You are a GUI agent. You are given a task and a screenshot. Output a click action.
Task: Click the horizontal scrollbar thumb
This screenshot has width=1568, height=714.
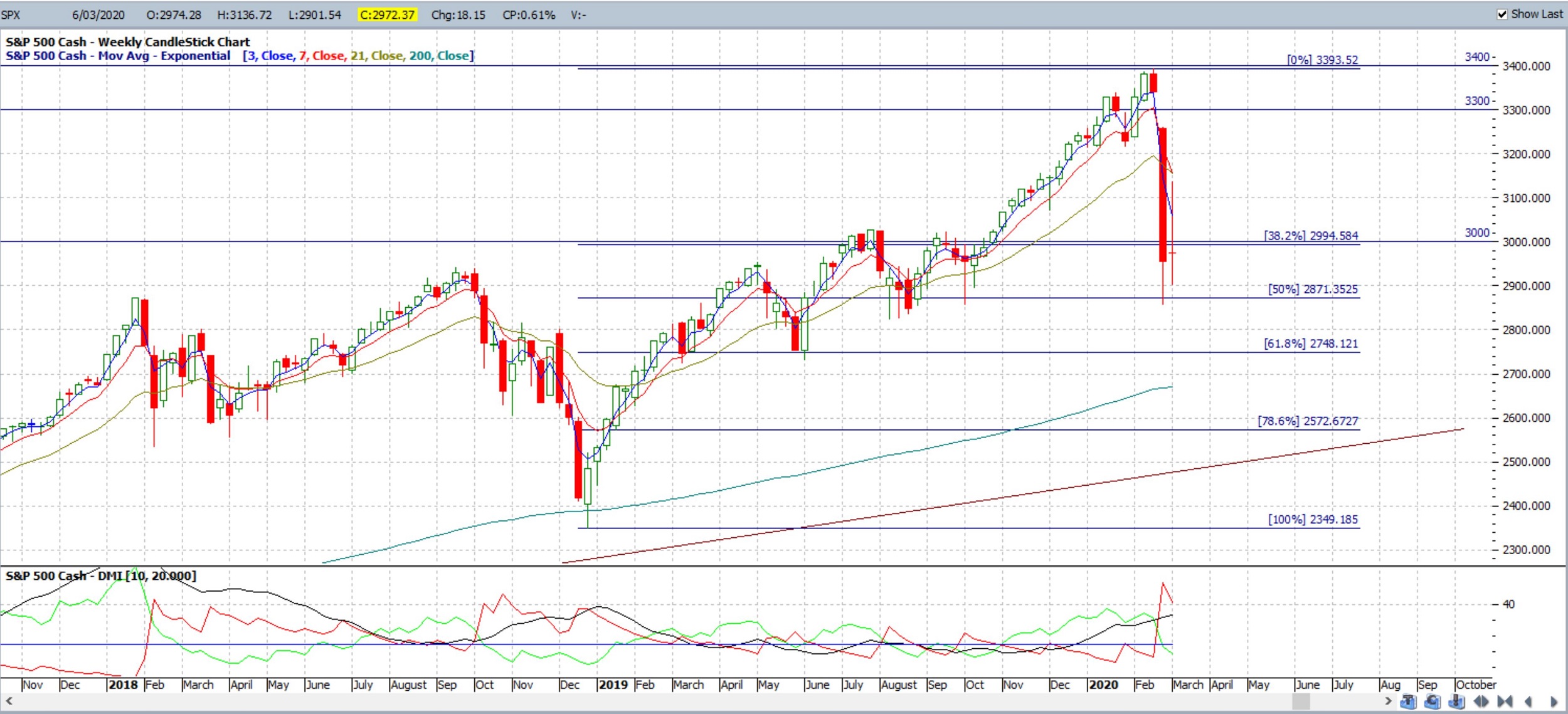tap(1302, 701)
